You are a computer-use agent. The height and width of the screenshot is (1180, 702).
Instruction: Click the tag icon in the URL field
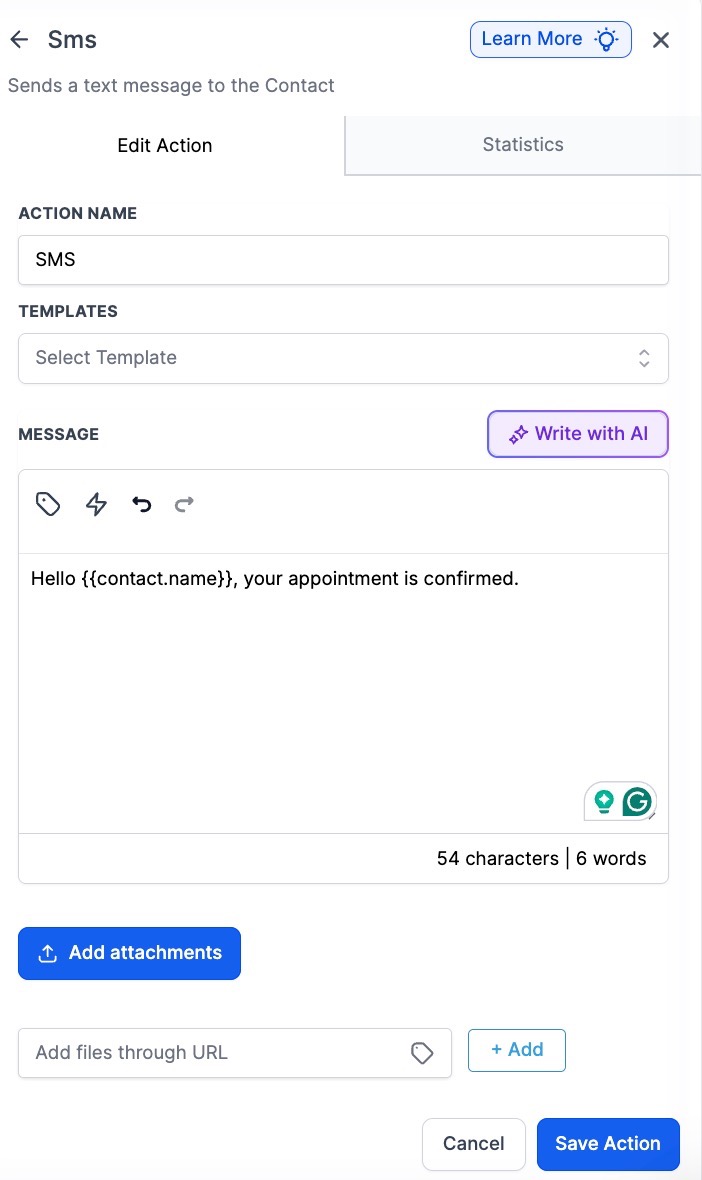pyautogui.click(x=422, y=1053)
